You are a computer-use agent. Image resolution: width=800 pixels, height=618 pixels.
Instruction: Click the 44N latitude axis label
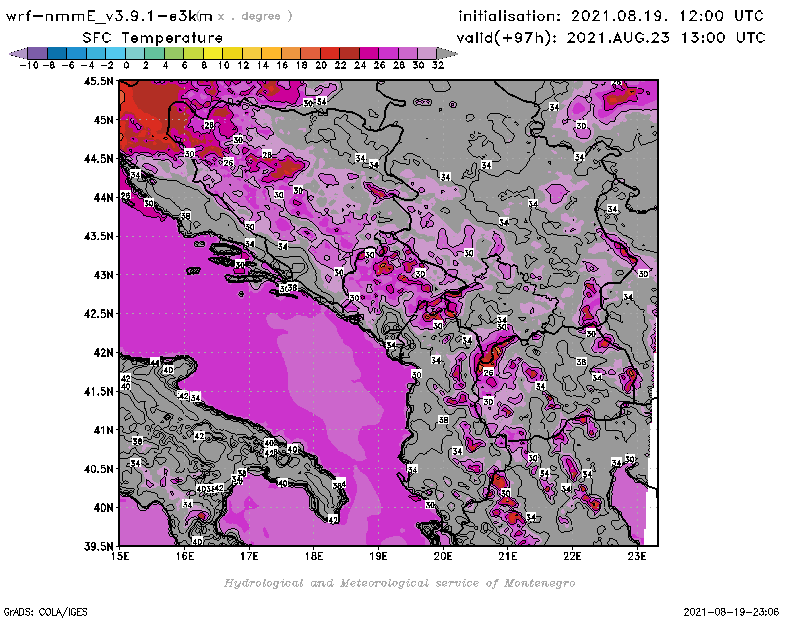[103, 197]
